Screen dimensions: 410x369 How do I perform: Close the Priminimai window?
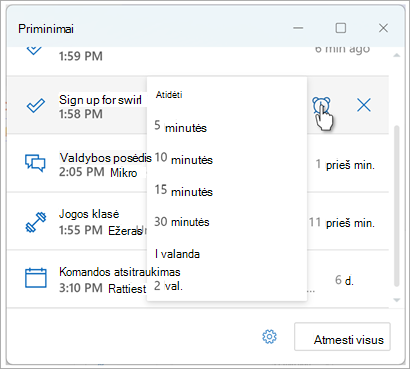coord(383,28)
